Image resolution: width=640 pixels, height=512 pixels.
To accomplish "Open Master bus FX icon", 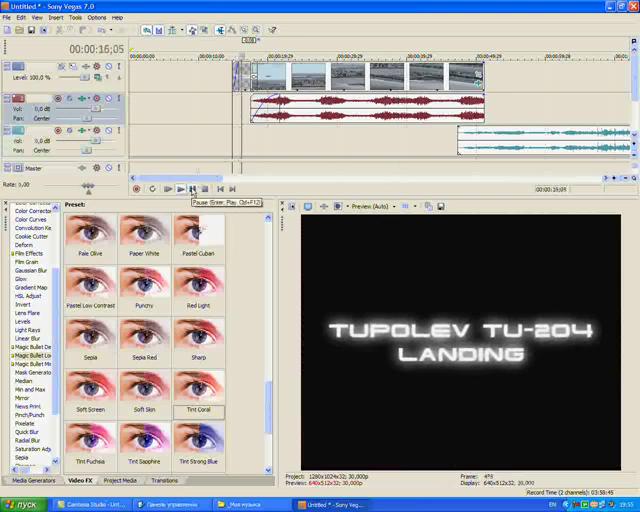I will [x=97, y=168].
